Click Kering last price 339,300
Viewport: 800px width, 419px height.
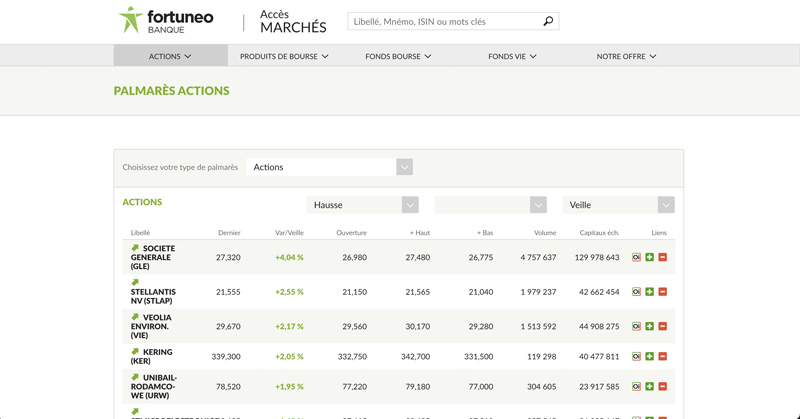(x=226, y=356)
